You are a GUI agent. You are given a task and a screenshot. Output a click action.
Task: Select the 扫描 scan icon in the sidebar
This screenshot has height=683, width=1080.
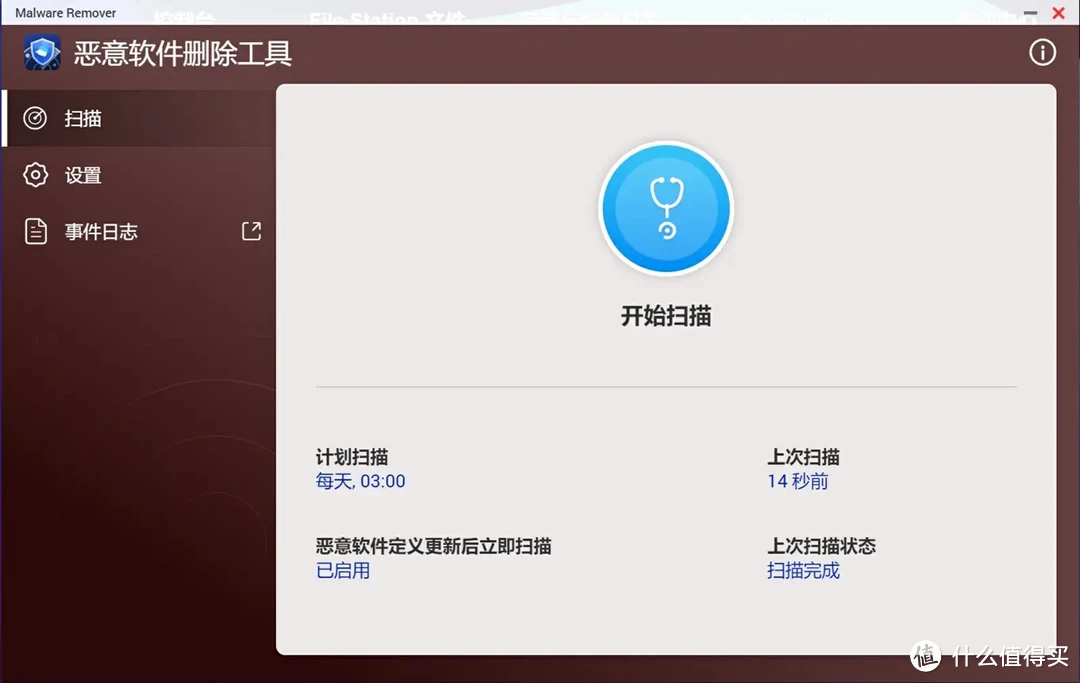click(34, 118)
